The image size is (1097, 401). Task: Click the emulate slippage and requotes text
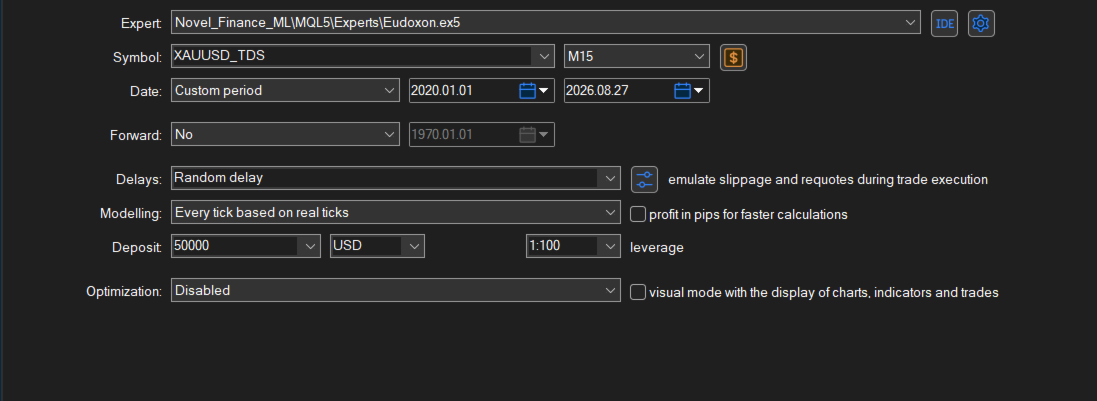coord(828,179)
